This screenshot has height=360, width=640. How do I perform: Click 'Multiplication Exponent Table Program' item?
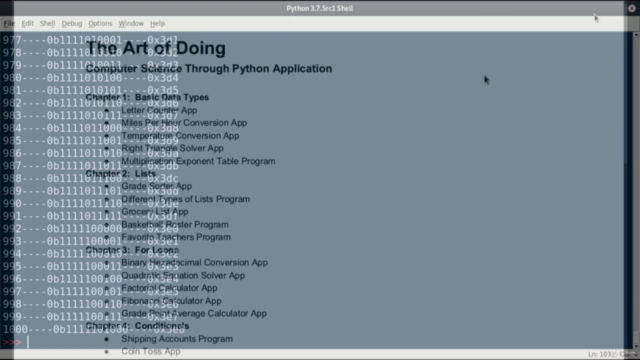click(x=198, y=161)
